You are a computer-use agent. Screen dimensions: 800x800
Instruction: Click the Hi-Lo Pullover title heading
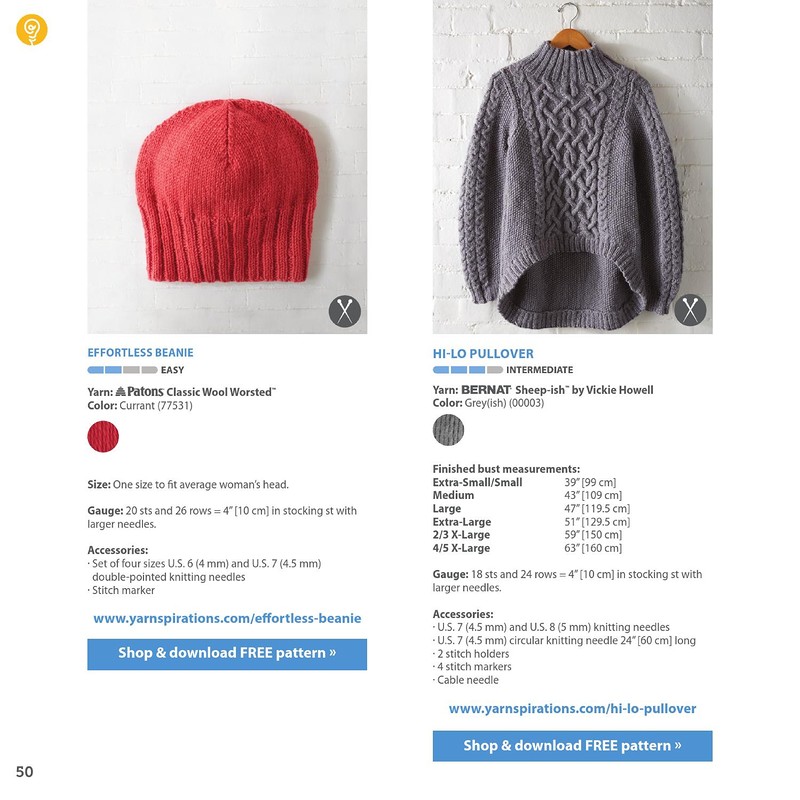483,354
